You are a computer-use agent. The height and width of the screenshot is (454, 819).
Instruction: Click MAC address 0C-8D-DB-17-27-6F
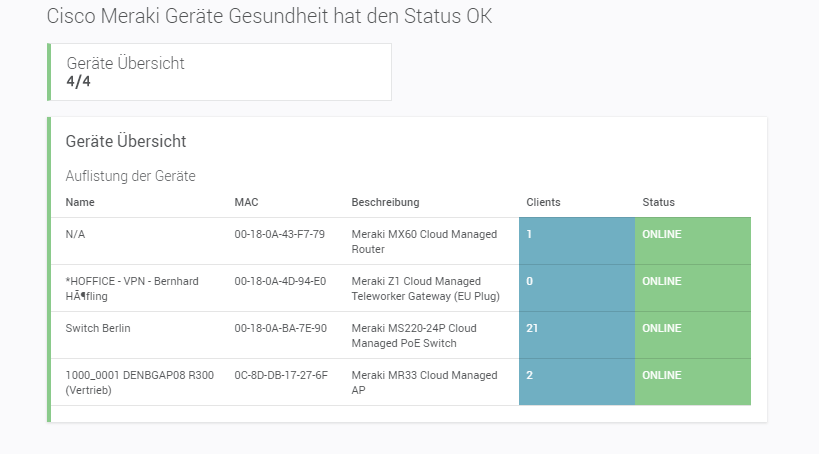tap(281, 375)
